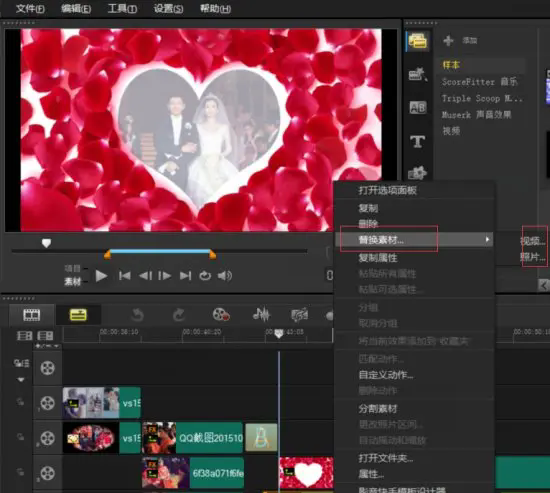Choose 分割素材 in the context menu
Image resolution: width=550 pixels, height=493 pixels.
coord(378,409)
